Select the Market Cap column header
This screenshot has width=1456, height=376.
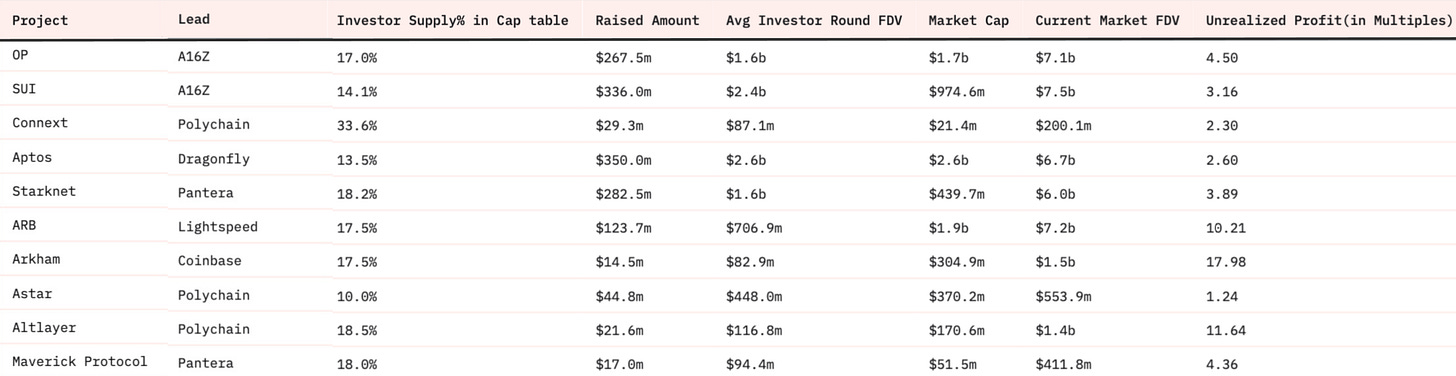(x=969, y=20)
